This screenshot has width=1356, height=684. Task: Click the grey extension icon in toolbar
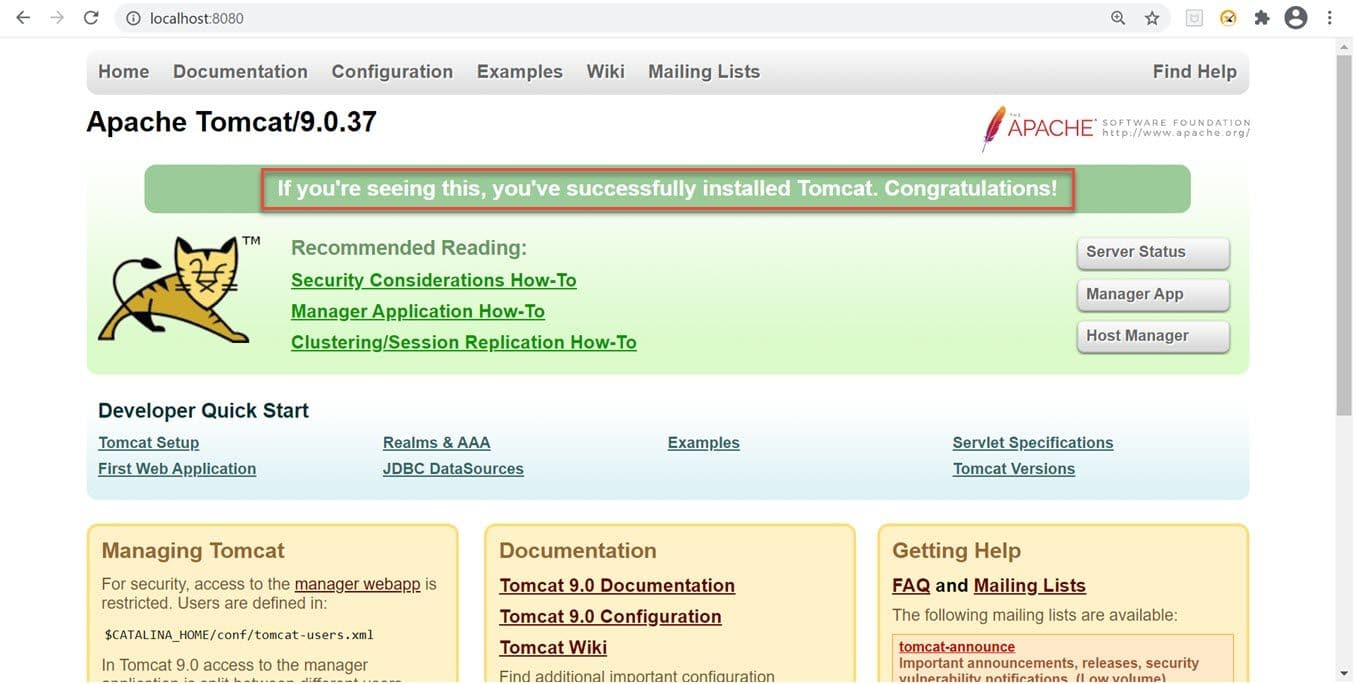pos(1194,18)
